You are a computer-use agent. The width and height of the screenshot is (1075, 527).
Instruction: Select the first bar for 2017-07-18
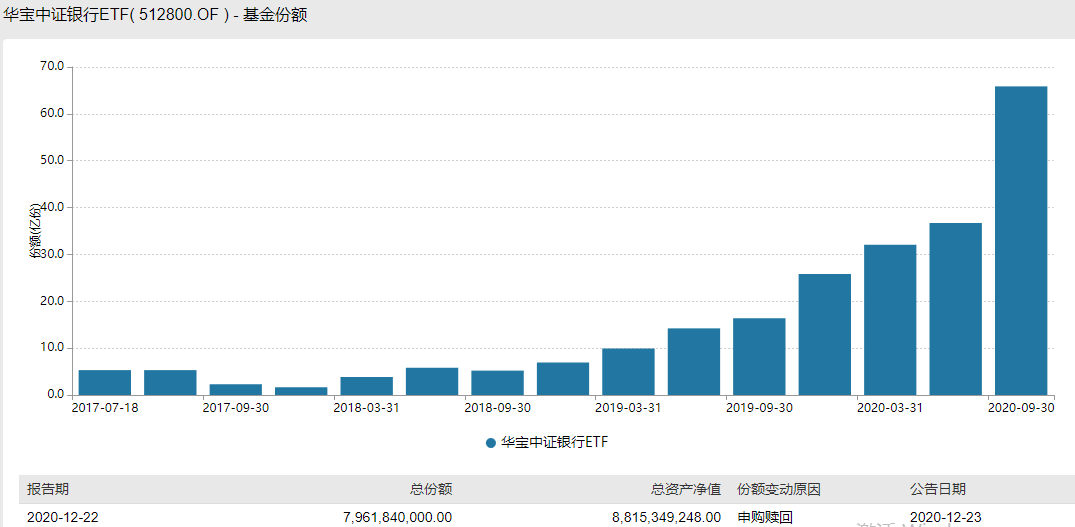pos(104,382)
